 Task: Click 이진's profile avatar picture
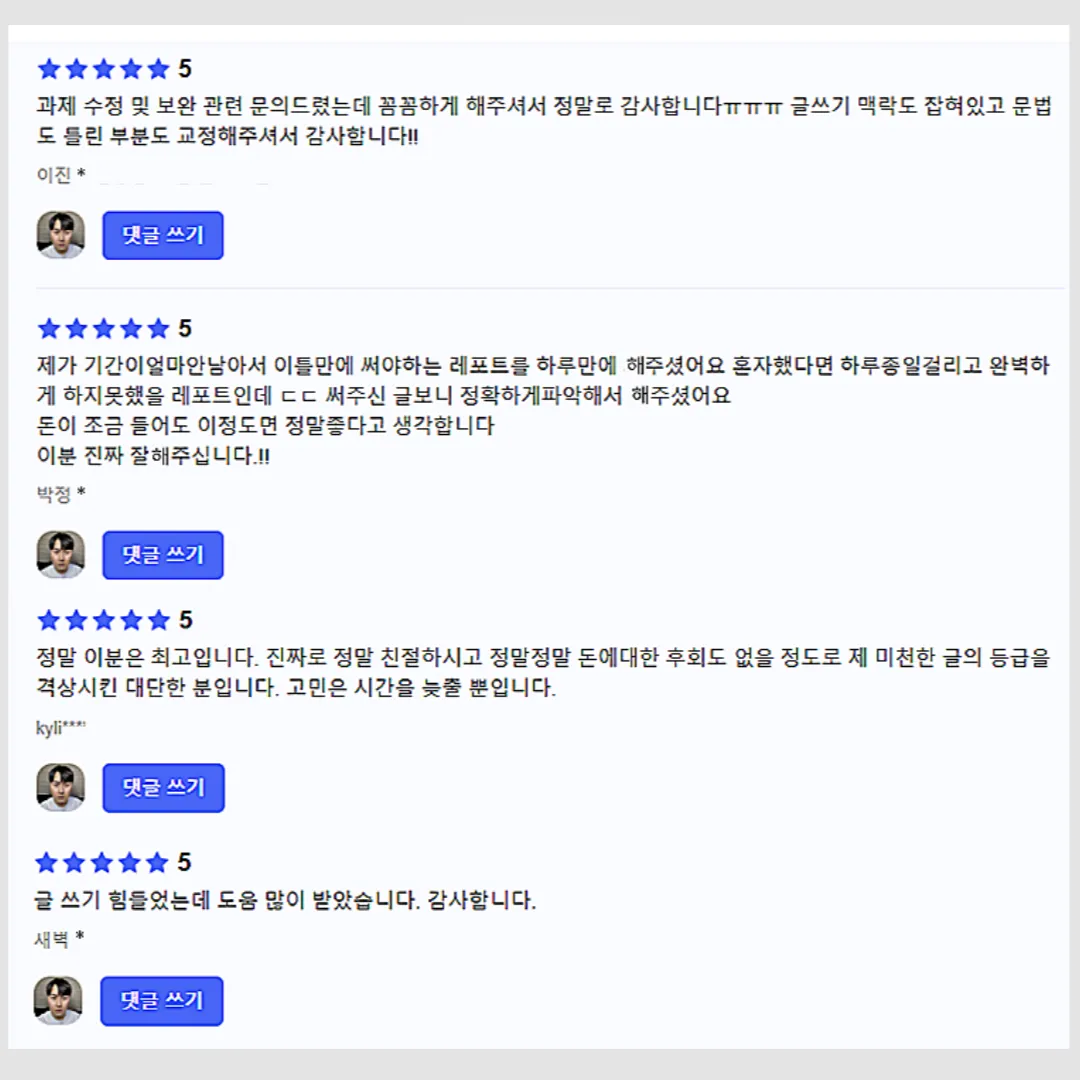[61, 235]
